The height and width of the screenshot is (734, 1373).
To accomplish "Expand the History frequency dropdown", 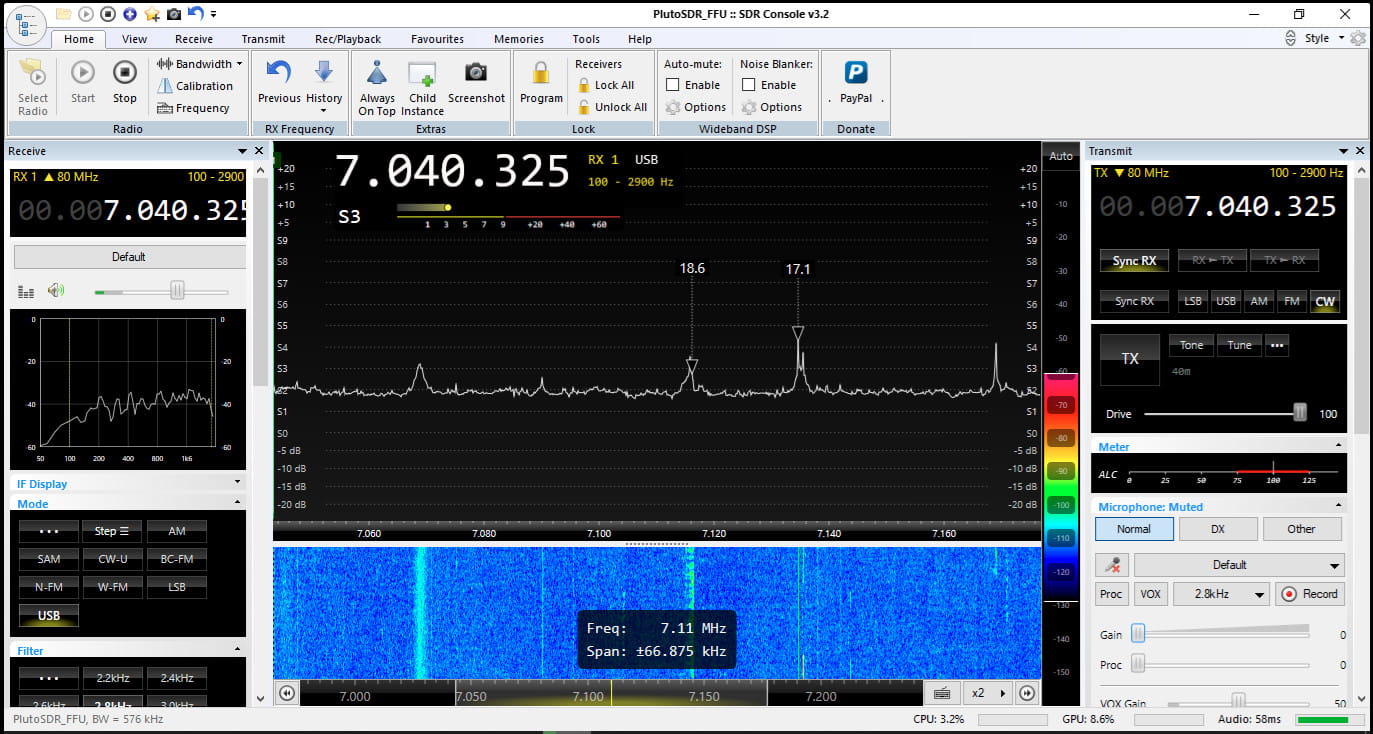I will [324, 110].
